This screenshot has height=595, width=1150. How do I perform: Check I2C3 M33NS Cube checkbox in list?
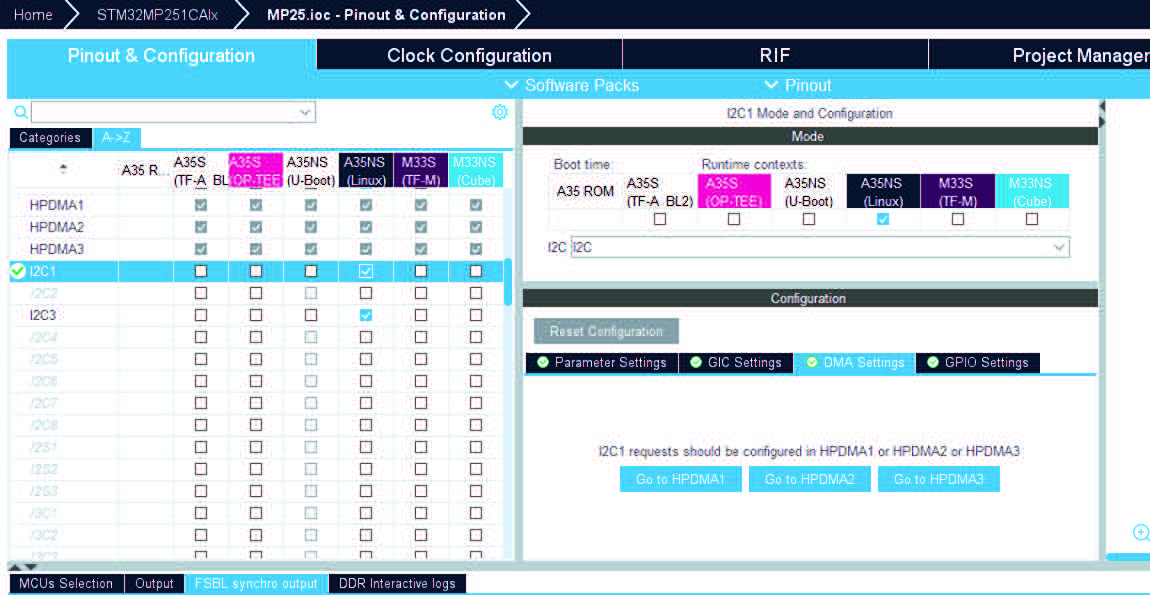[476, 315]
